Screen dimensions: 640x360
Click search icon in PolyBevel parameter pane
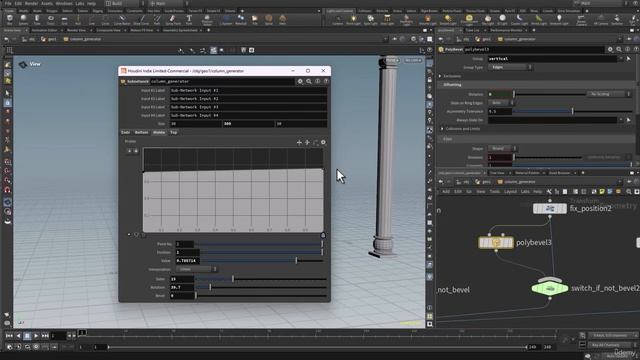tap(619, 49)
